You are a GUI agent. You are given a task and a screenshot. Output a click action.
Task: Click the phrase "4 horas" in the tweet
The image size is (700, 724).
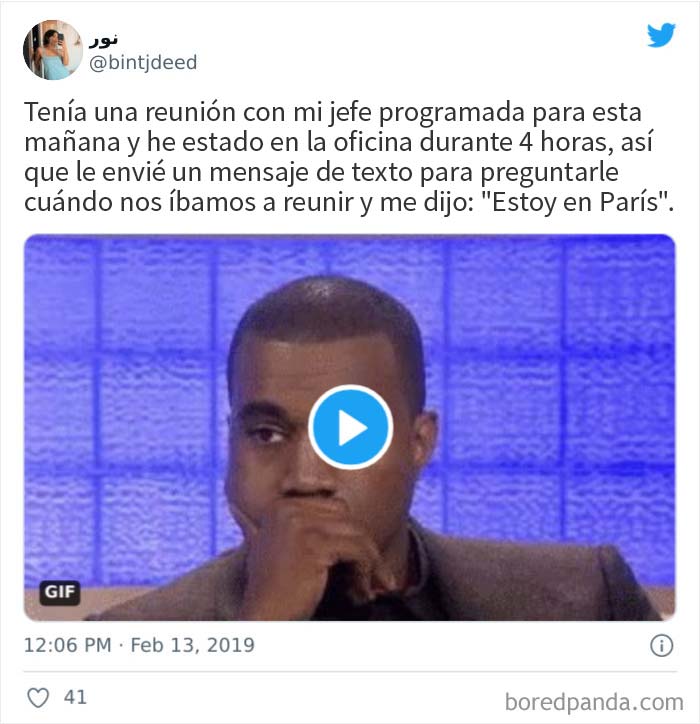click(x=566, y=142)
